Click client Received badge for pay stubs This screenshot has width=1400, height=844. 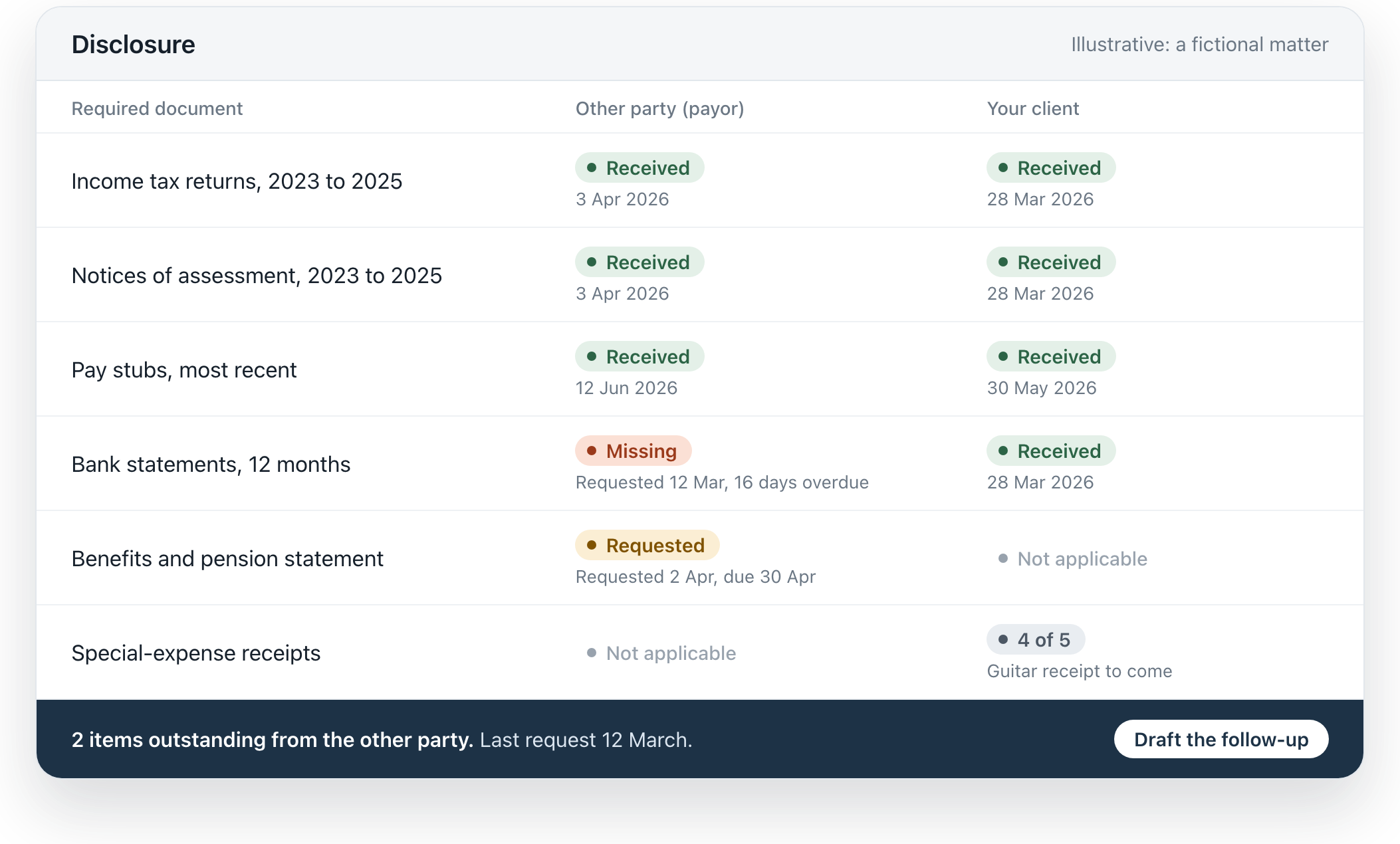pyautogui.click(x=1051, y=356)
